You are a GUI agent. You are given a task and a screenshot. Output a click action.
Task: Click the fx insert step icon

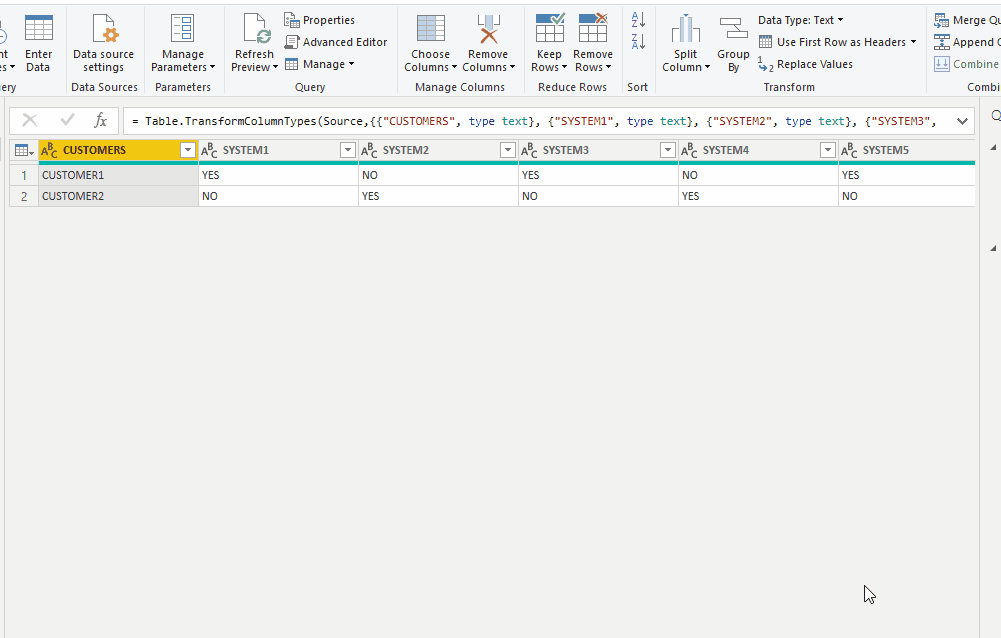[x=100, y=120]
